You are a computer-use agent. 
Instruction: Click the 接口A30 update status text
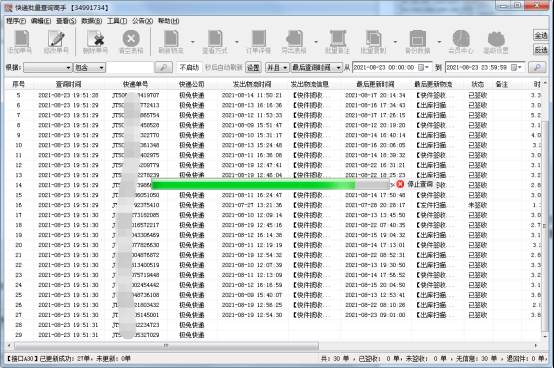[69, 358]
